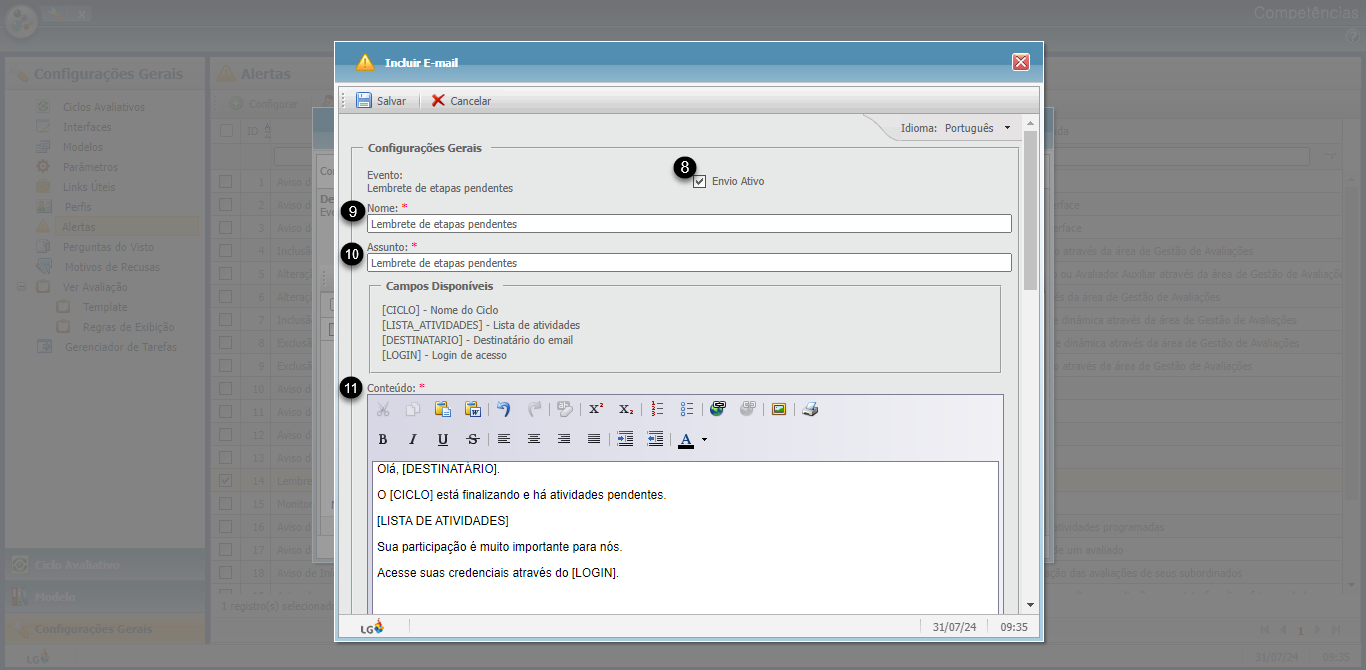Open Regras de Exibição in sidebar
The width and height of the screenshot is (1366, 670).
click(128, 327)
